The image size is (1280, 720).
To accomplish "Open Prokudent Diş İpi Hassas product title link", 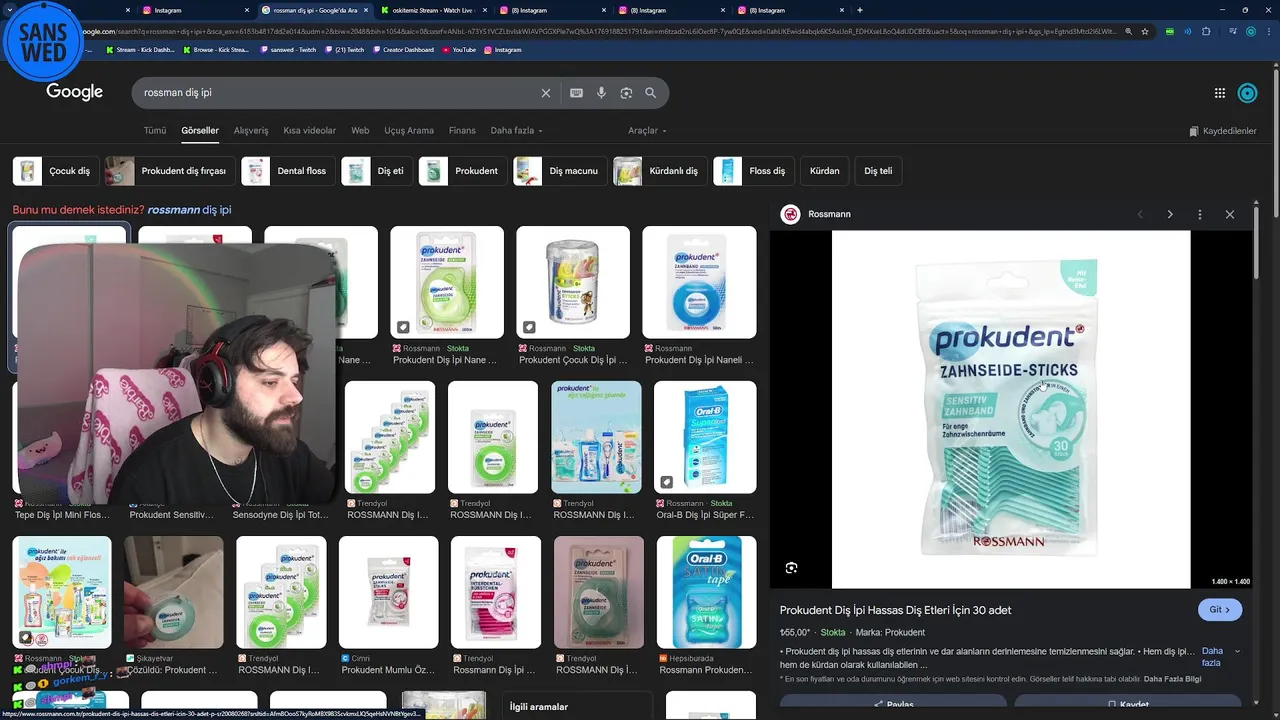I will (x=895, y=610).
